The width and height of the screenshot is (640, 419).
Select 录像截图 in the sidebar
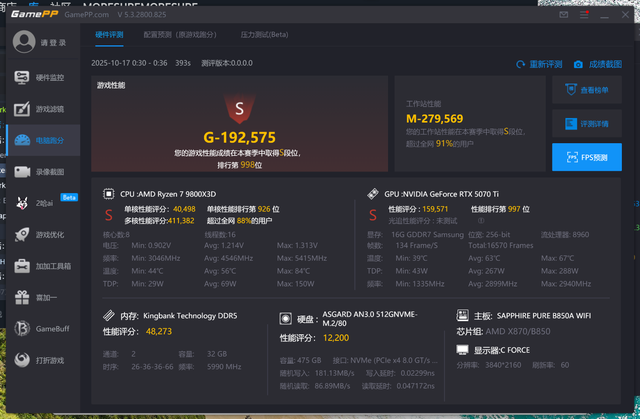click(40, 172)
